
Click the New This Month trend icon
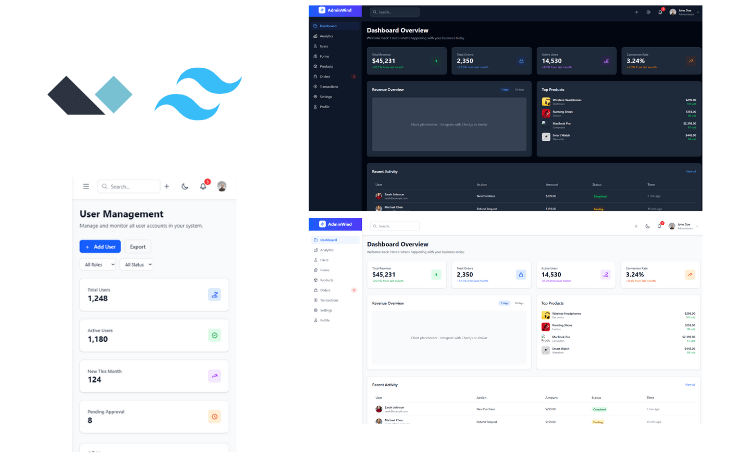[x=214, y=376]
